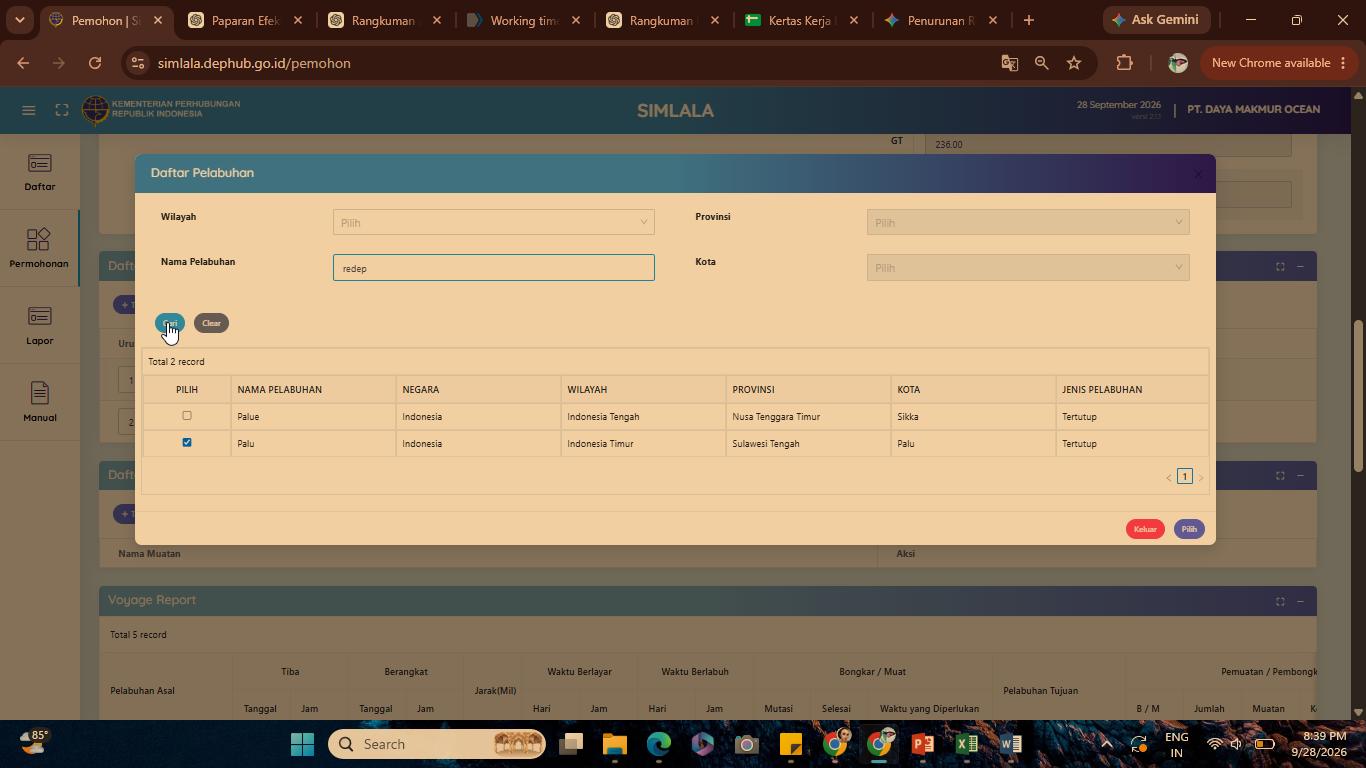Confirm selection with the Pilih button

pyautogui.click(x=1189, y=529)
